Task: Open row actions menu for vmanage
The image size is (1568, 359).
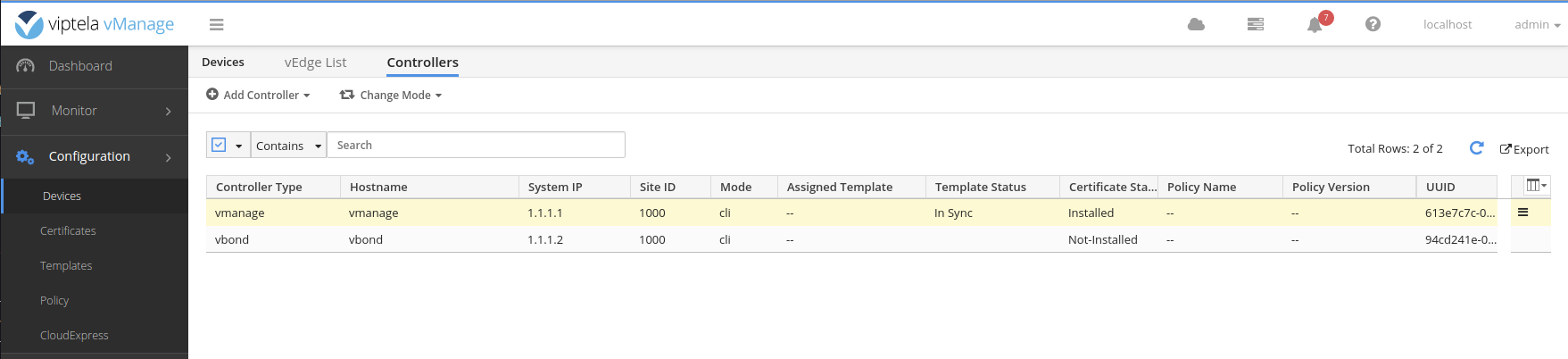Action: (1522, 213)
